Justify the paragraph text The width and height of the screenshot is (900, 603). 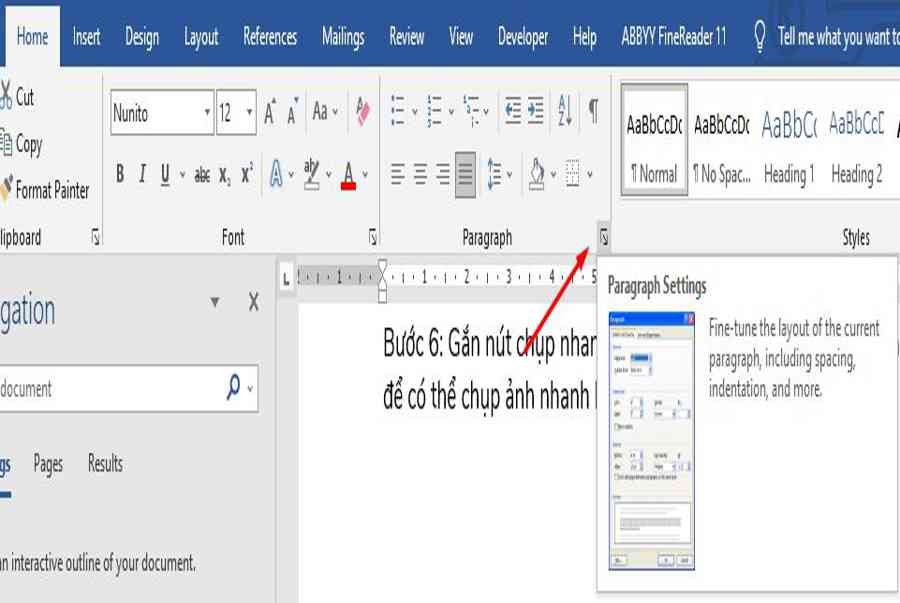point(465,174)
